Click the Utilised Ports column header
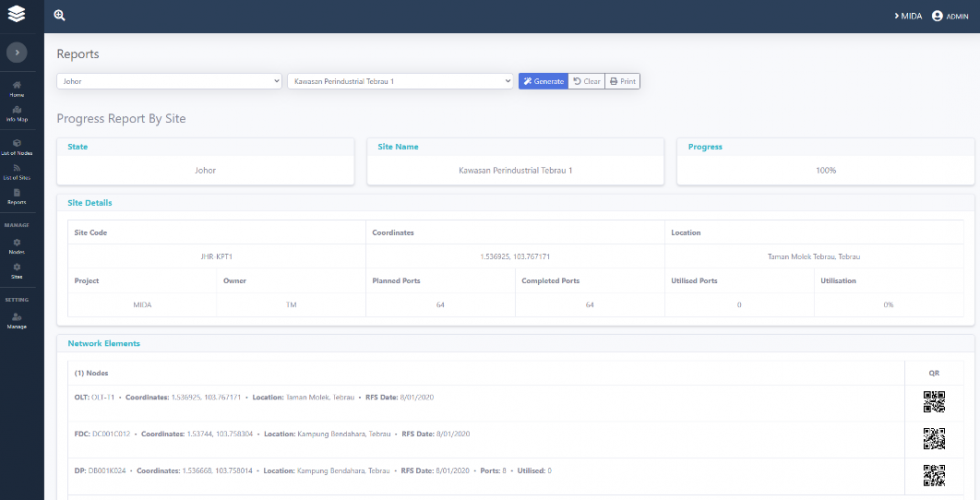This screenshot has width=980, height=500. coord(694,281)
